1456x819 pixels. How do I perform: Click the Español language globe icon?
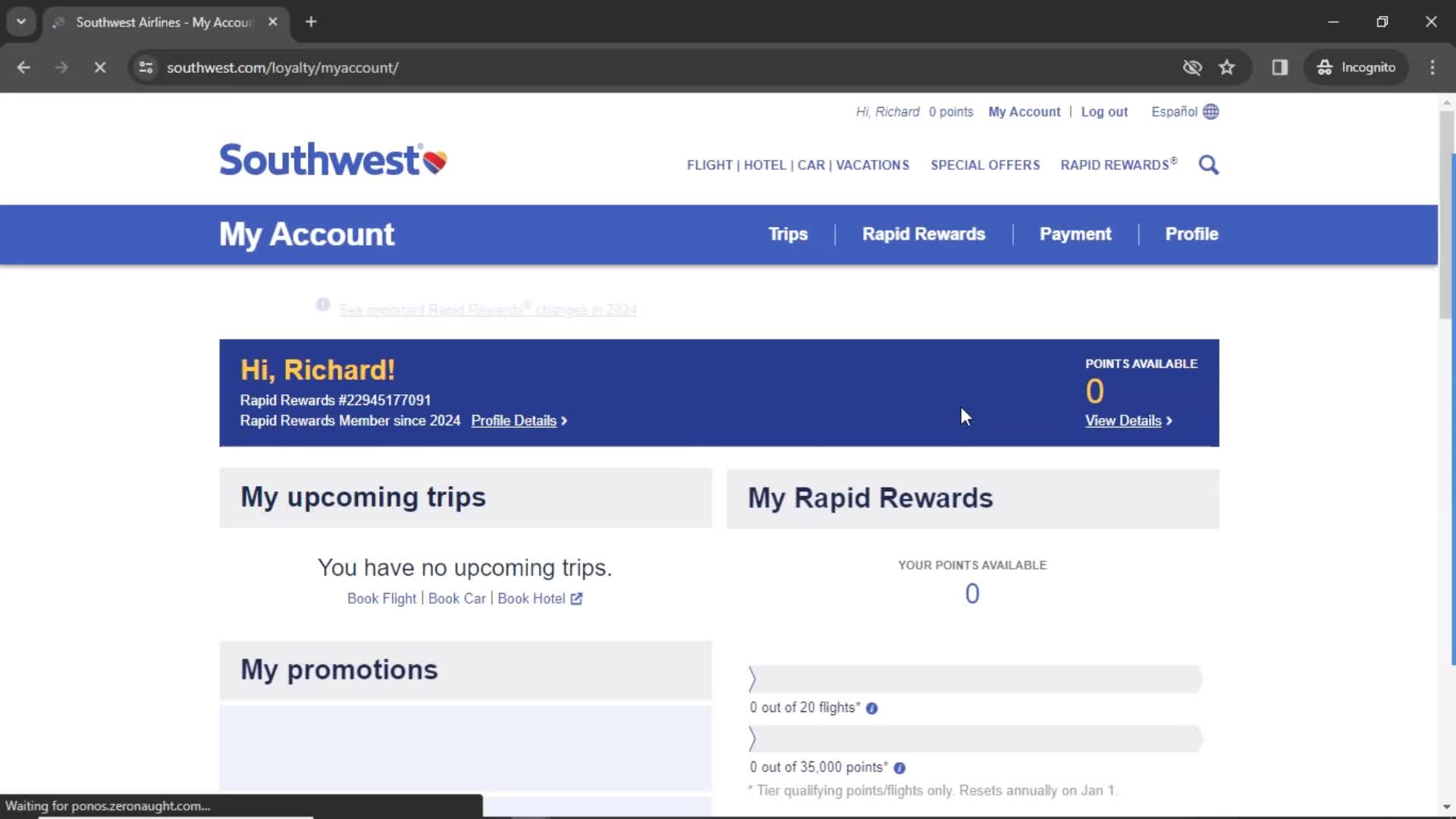(1211, 111)
